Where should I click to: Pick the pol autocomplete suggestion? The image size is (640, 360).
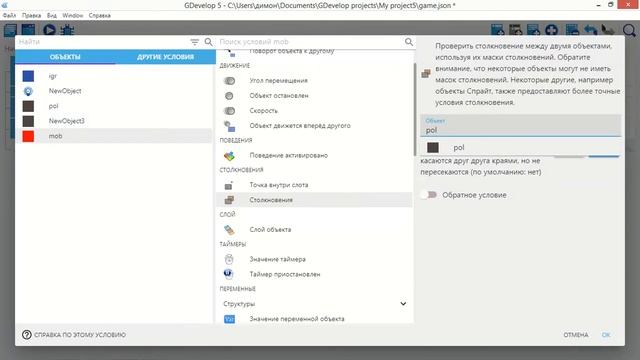coord(520,147)
